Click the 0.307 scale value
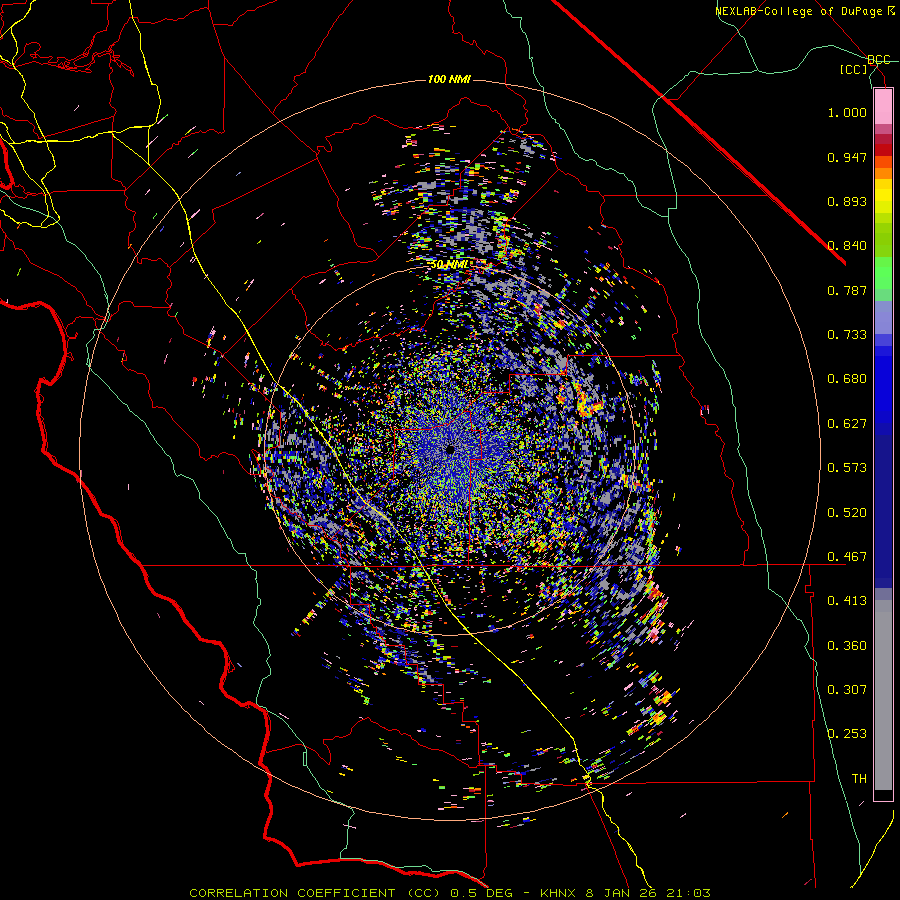Image resolution: width=900 pixels, height=900 pixels. (847, 690)
